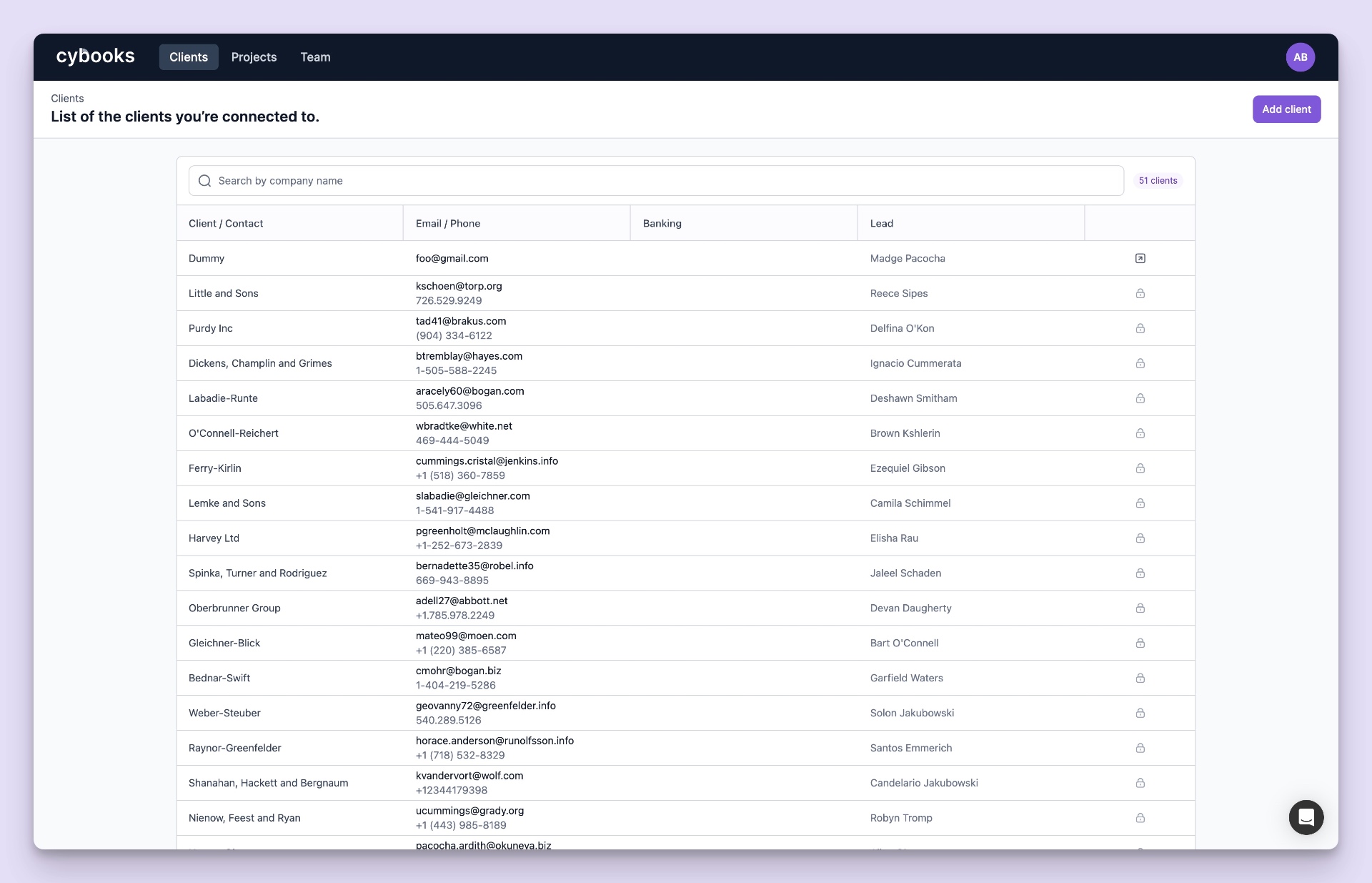1372x883 pixels.
Task: Click lead name Ignacio Cummerata
Action: (916, 364)
